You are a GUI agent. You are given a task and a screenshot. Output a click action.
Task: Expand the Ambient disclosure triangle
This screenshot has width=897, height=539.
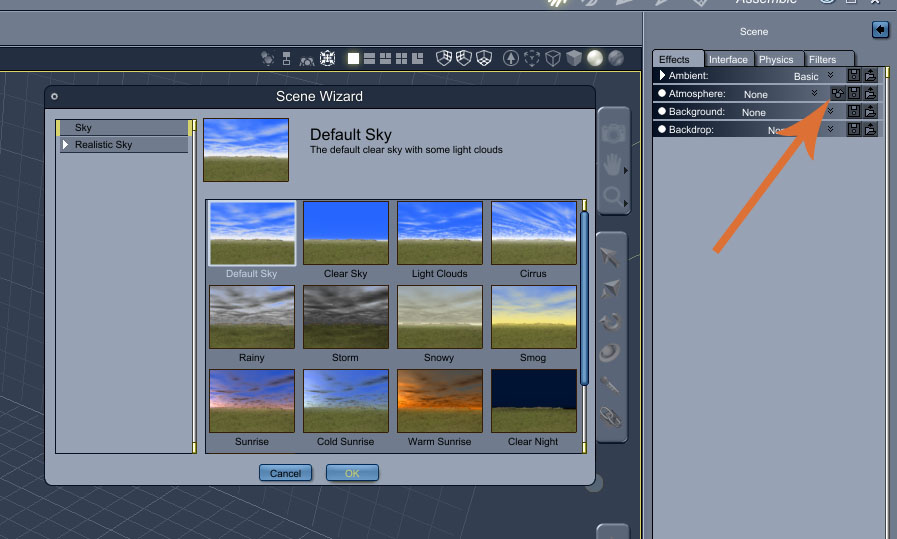tap(662, 75)
